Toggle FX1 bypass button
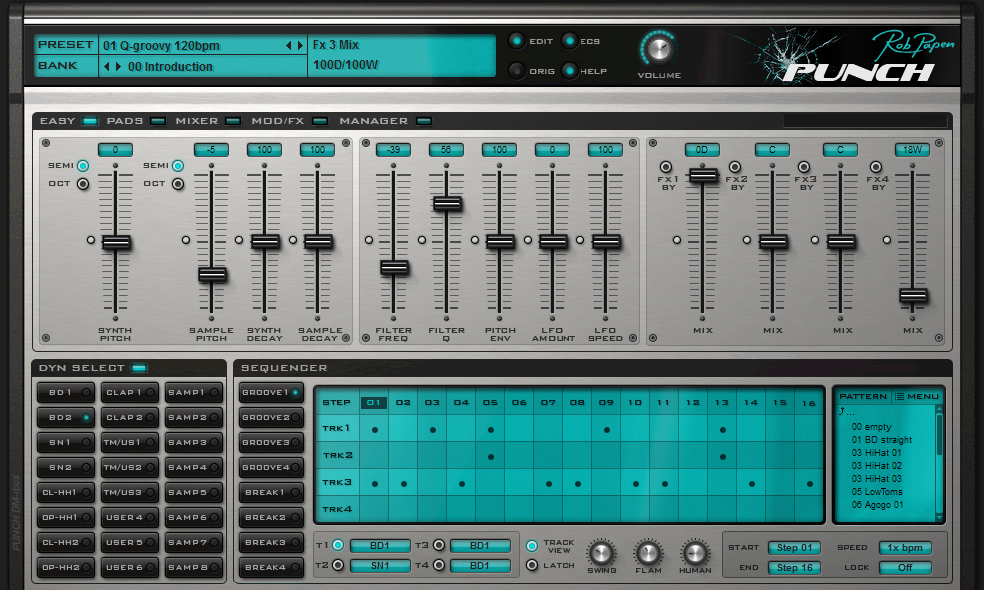The width and height of the screenshot is (984, 590). 666,167
